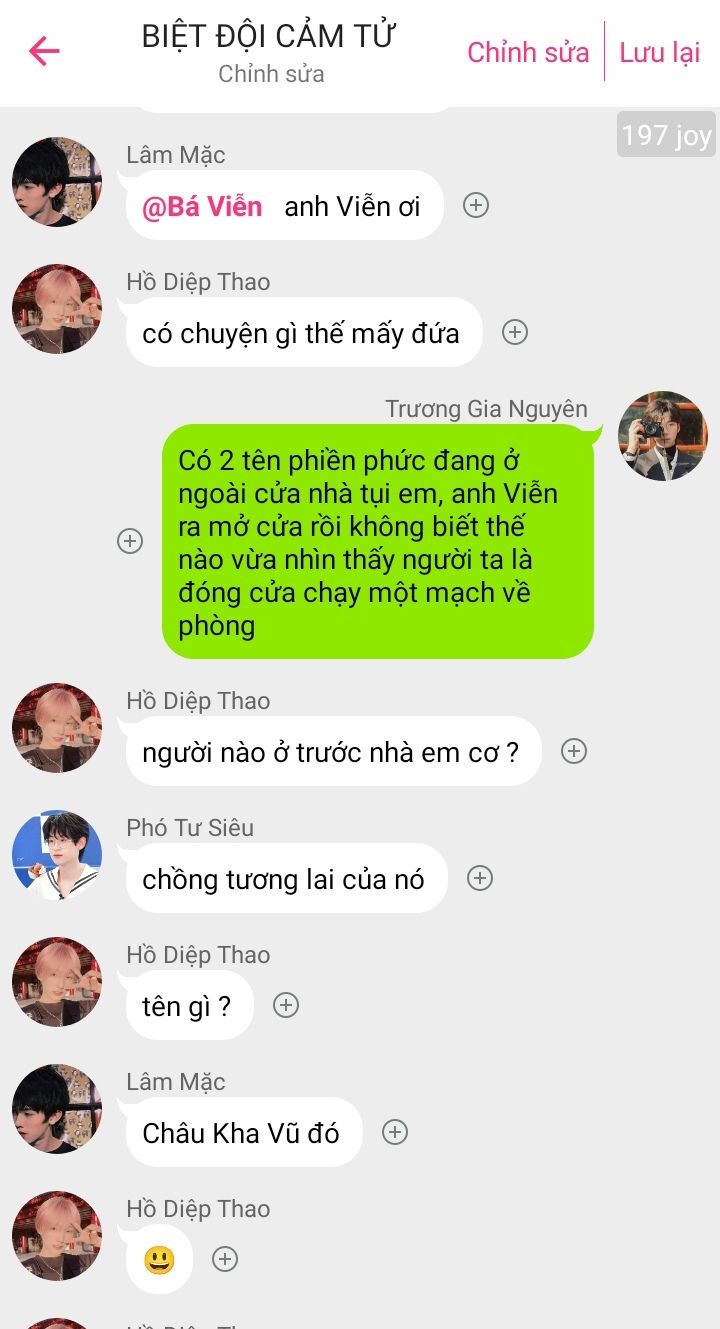Open Phó Tư Siêu's profile picture
720x1329 pixels.
click(57, 855)
